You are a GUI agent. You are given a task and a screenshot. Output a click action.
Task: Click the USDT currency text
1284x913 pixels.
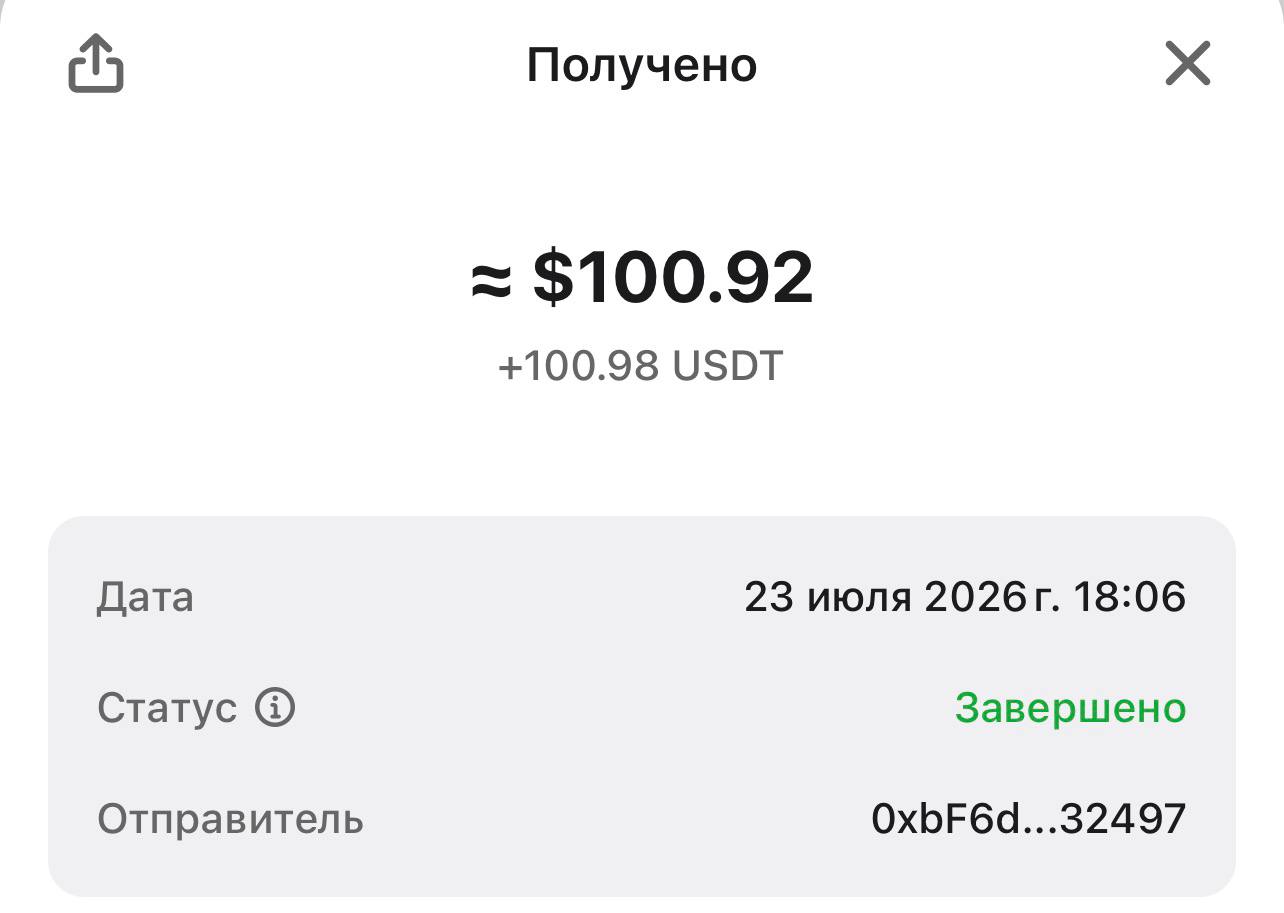[x=727, y=366]
